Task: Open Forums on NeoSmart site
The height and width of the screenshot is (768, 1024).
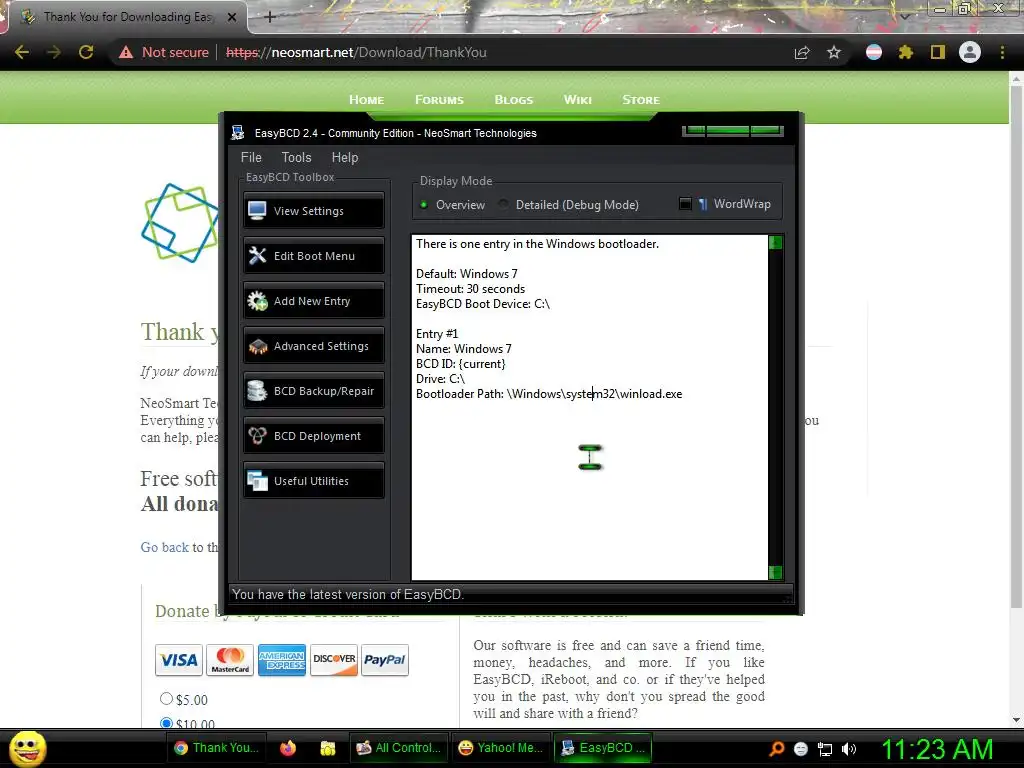Action: 439,100
